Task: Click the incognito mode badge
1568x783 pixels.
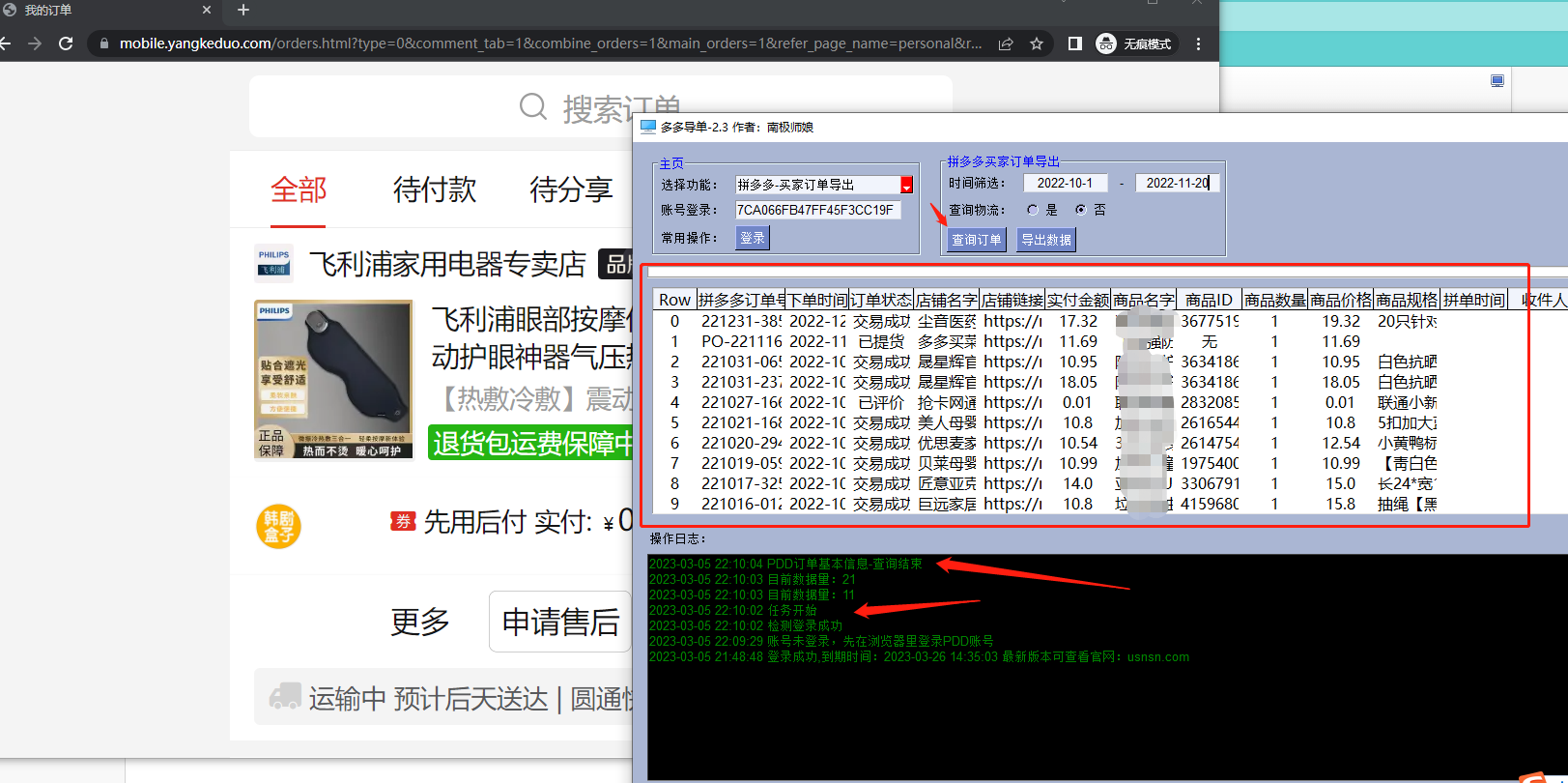Action: [1135, 43]
